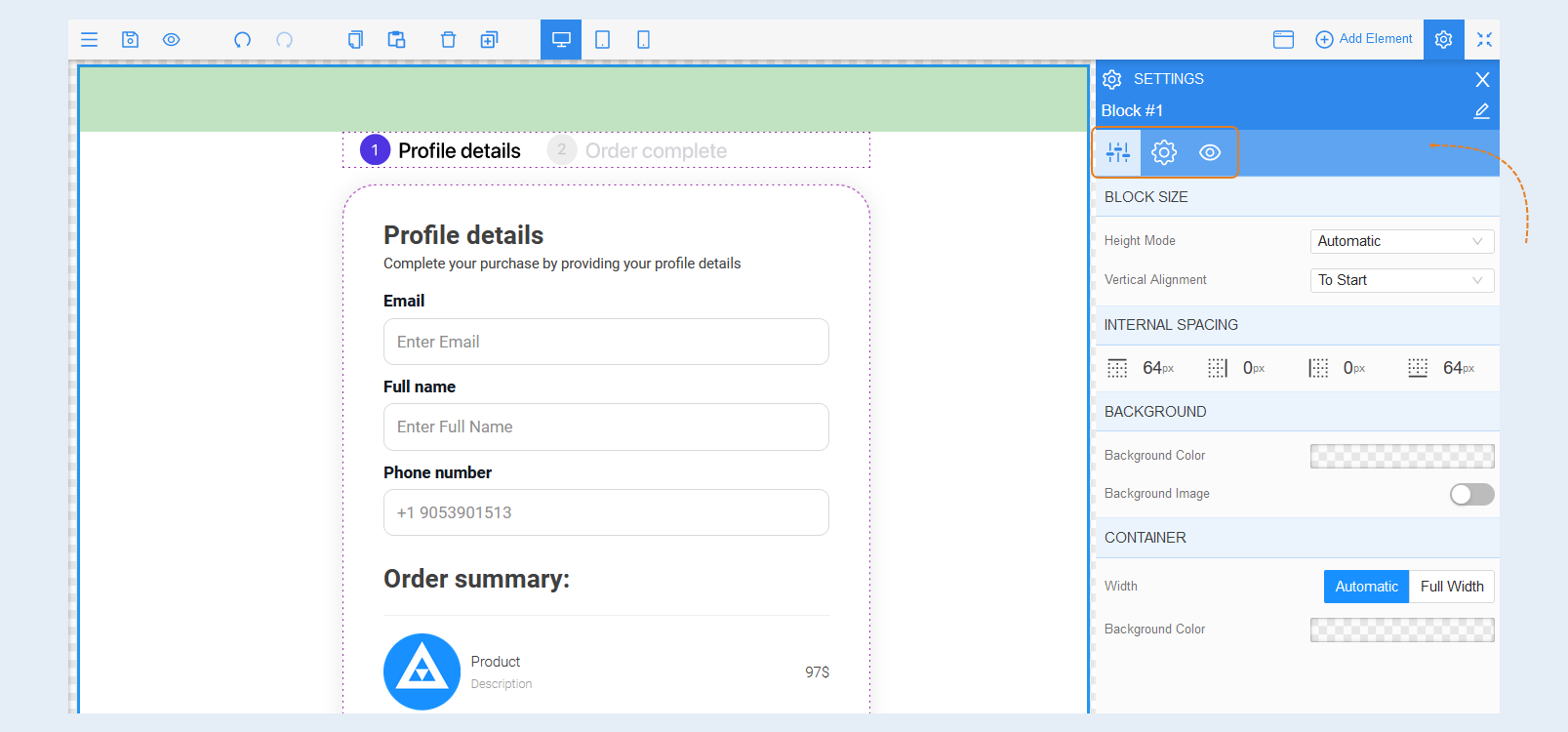The height and width of the screenshot is (732, 1568).
Task: Select the "Complete your purchase" subtitle text
Action: coord(562,264)
